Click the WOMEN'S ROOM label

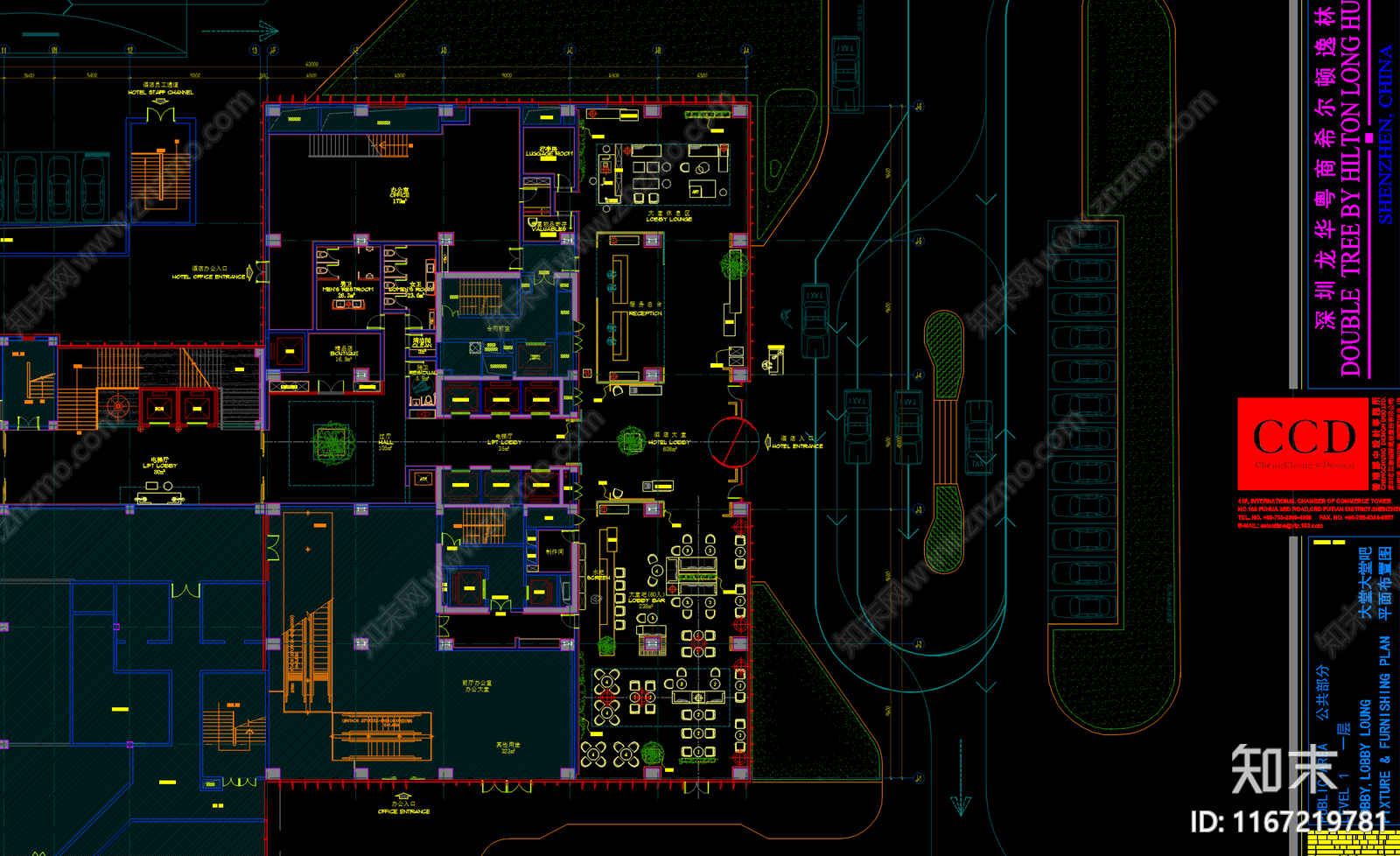(x=410, y=290)
